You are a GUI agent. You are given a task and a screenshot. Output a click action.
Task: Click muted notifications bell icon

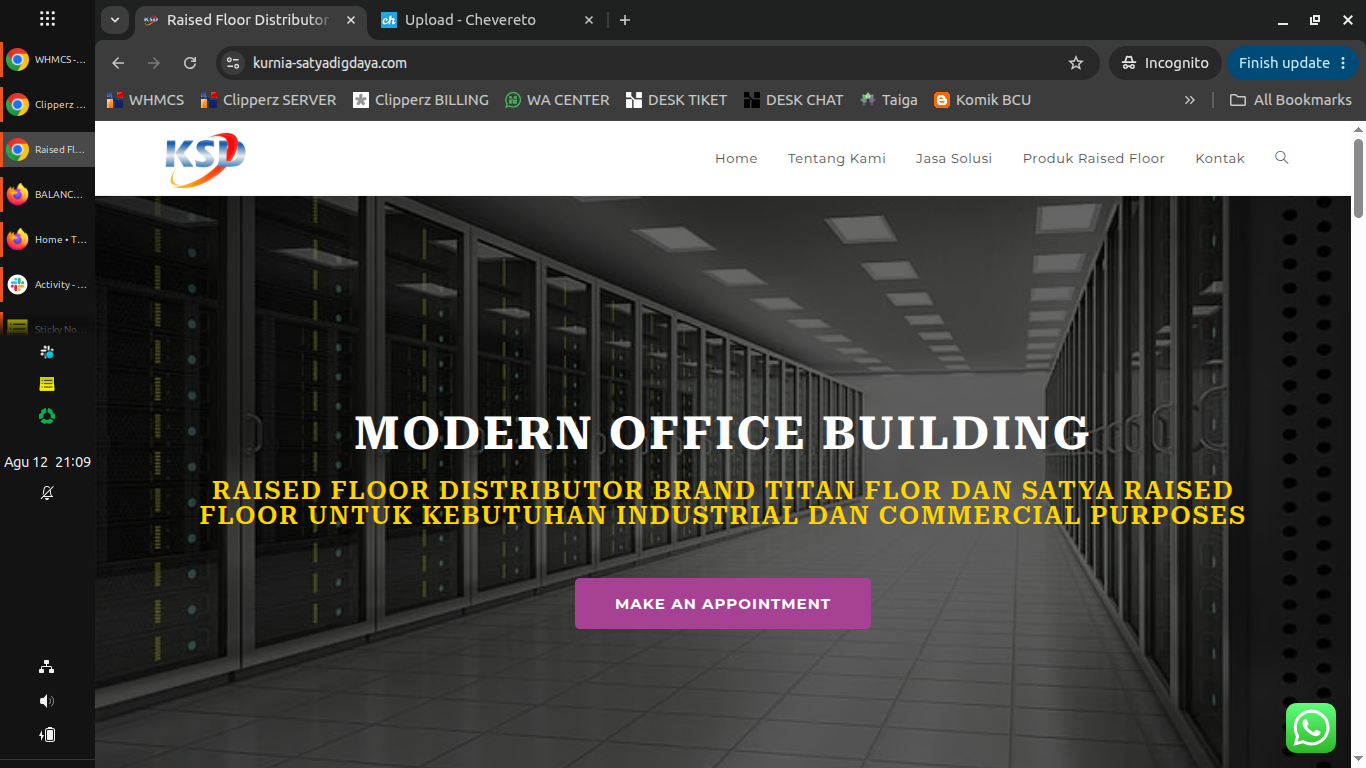click(x=47, y=493)
